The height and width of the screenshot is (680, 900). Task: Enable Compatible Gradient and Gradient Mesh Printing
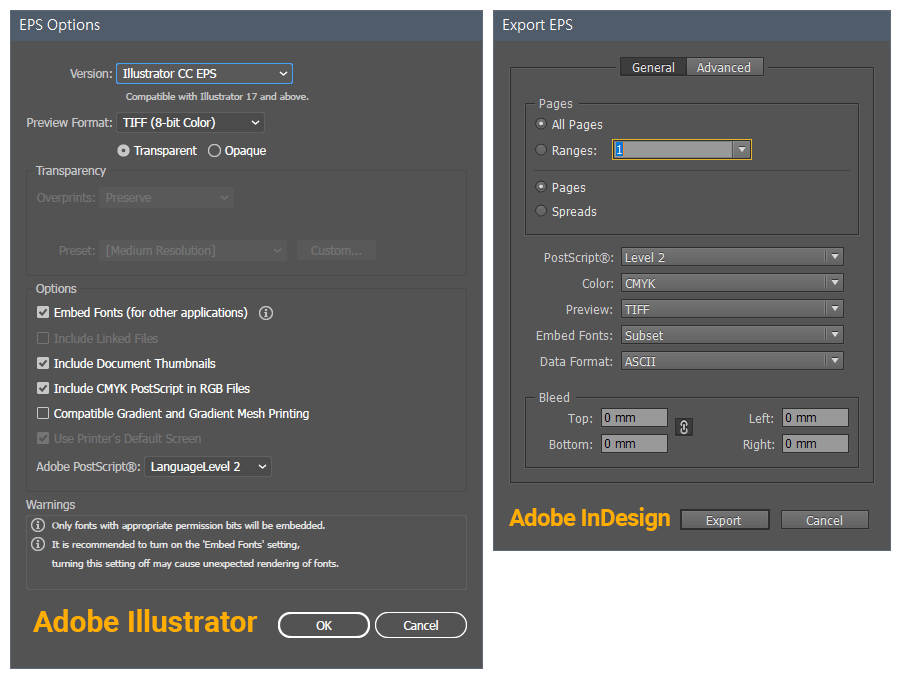pyautogui.click(x=43, y=413)
